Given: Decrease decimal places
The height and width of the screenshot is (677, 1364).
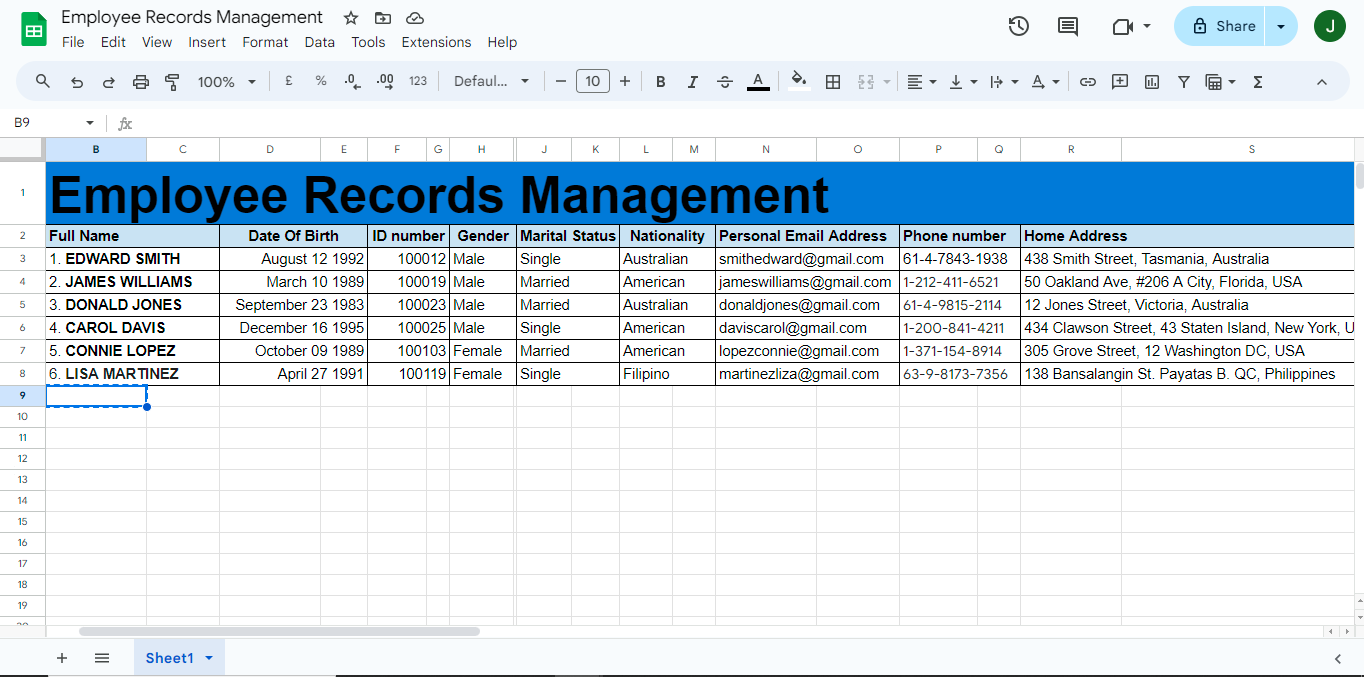Looking at the screenshot, I should pos(352,82).
